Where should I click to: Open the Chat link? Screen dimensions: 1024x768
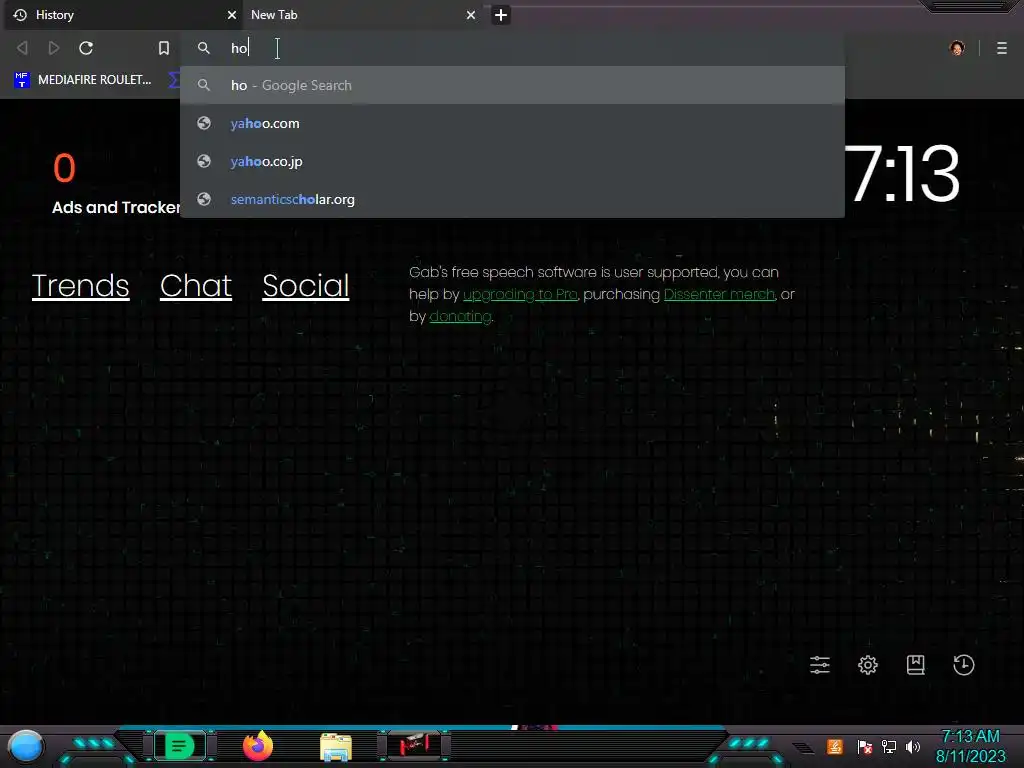(196, 286)
